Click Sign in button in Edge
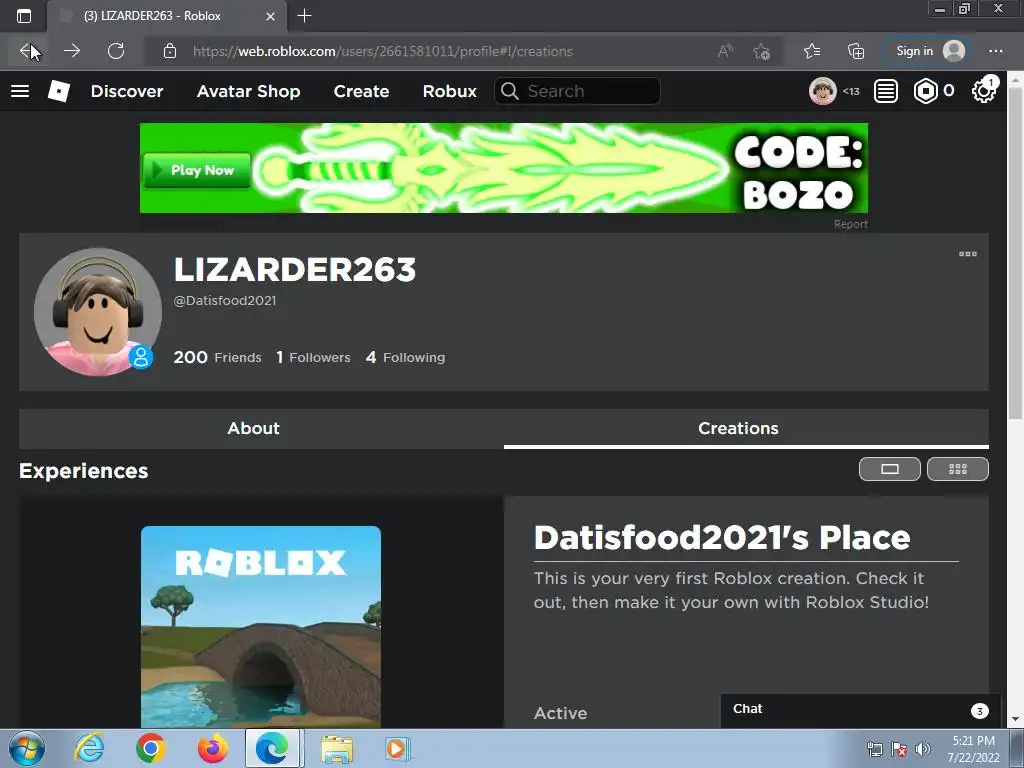This screenshot has width=1024, height=768. click(929, 51)
